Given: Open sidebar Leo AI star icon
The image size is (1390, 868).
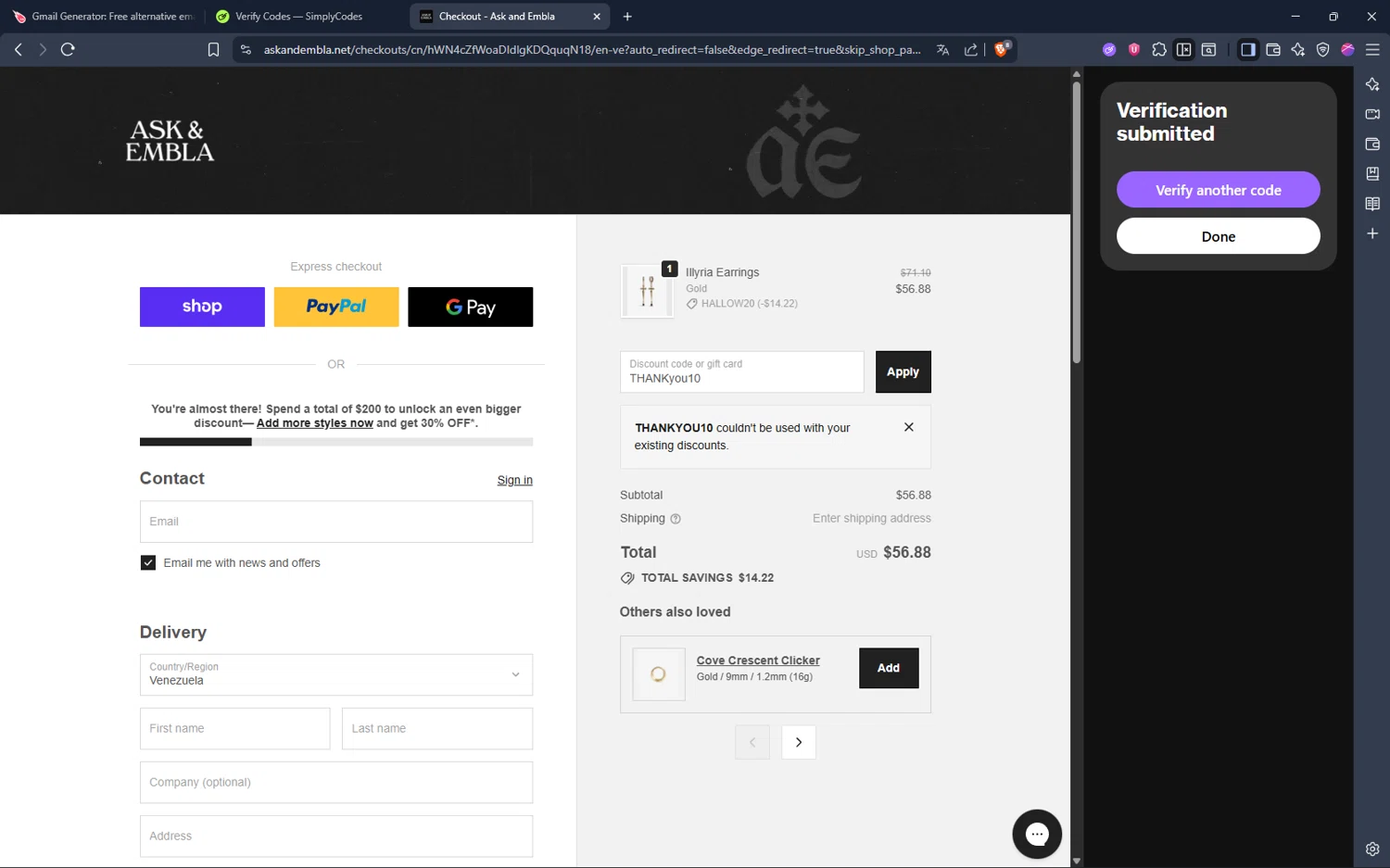Looking at the screenshot, I should click(x=1372, y=84).
